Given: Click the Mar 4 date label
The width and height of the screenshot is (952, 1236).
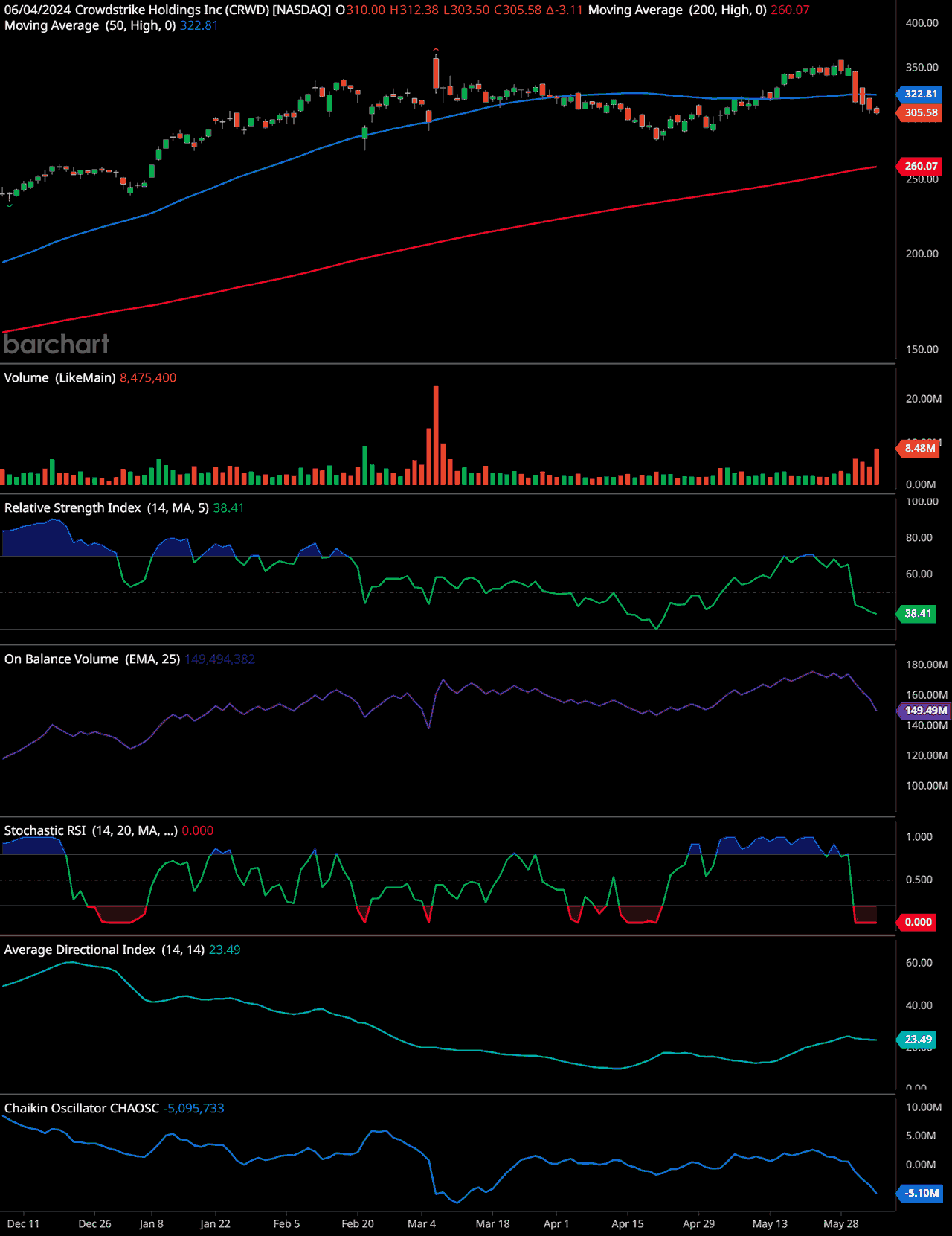Looking at the screenshot, I should 422,1223.
